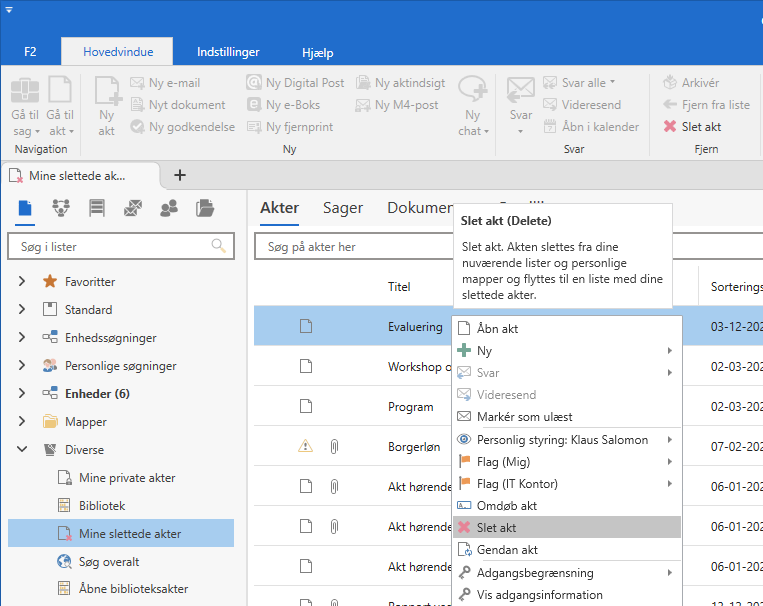Click Omdøb akt in context menu
763x606 pixels.
[507, 506]
